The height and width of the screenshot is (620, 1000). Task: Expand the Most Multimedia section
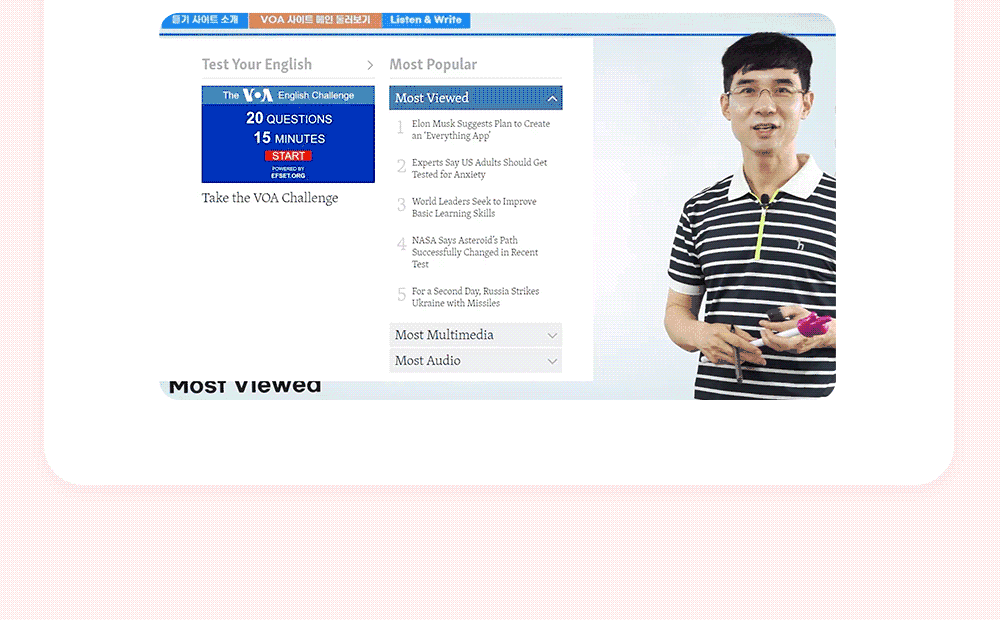[476, 335]
